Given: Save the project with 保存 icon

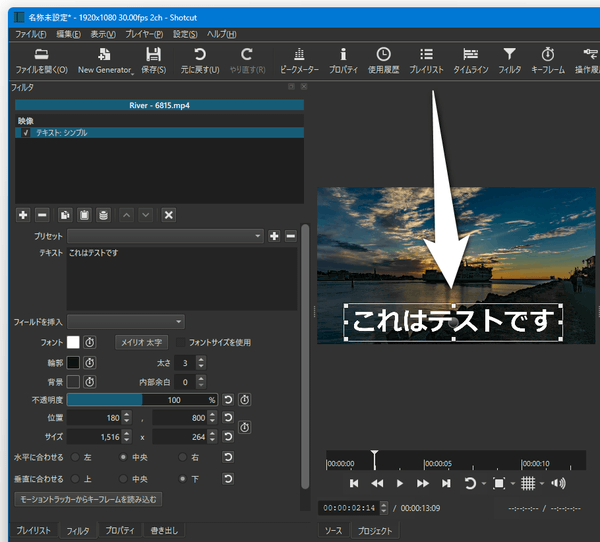Looking at the screenshot, I should pos(153,61).
